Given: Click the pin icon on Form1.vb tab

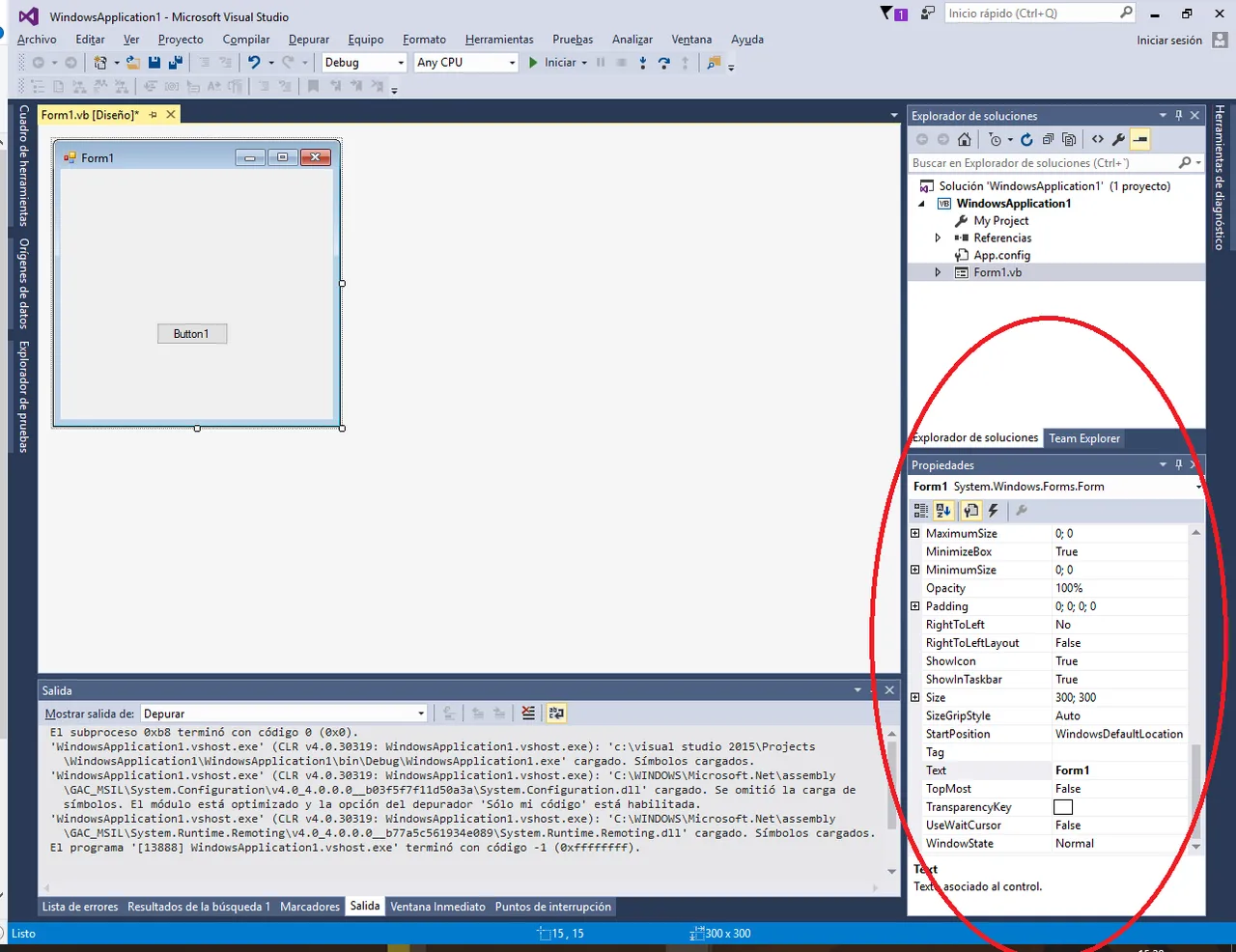Looking at the screenshot, I should click(x=153, y=114).
